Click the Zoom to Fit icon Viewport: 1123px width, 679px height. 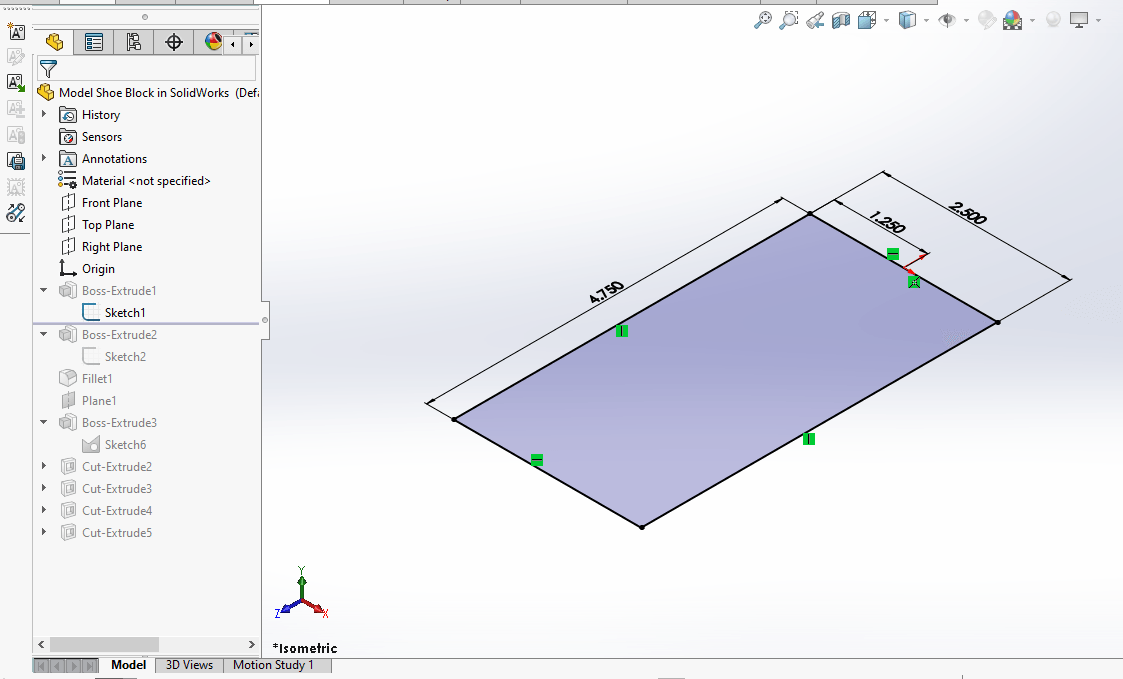coord(763,20)
